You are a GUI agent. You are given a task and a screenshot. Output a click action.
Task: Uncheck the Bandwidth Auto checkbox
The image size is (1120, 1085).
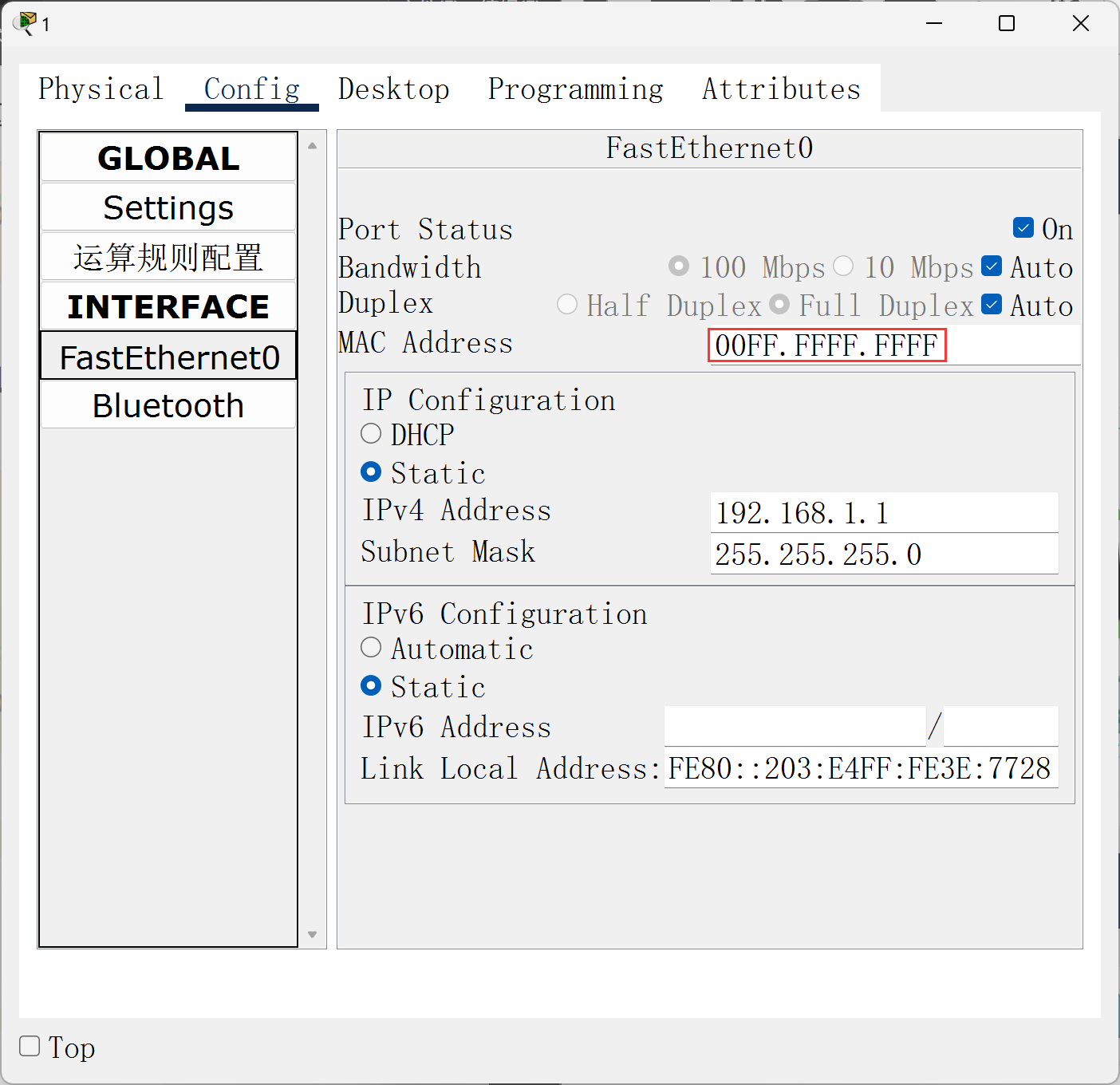[x=992, y=266]
